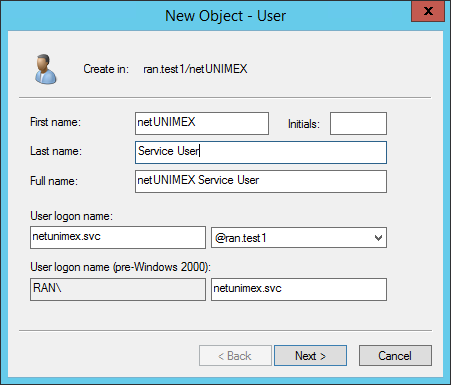Click the user avatar icon
The image size is (451, 385).
[x=46, y=69]
